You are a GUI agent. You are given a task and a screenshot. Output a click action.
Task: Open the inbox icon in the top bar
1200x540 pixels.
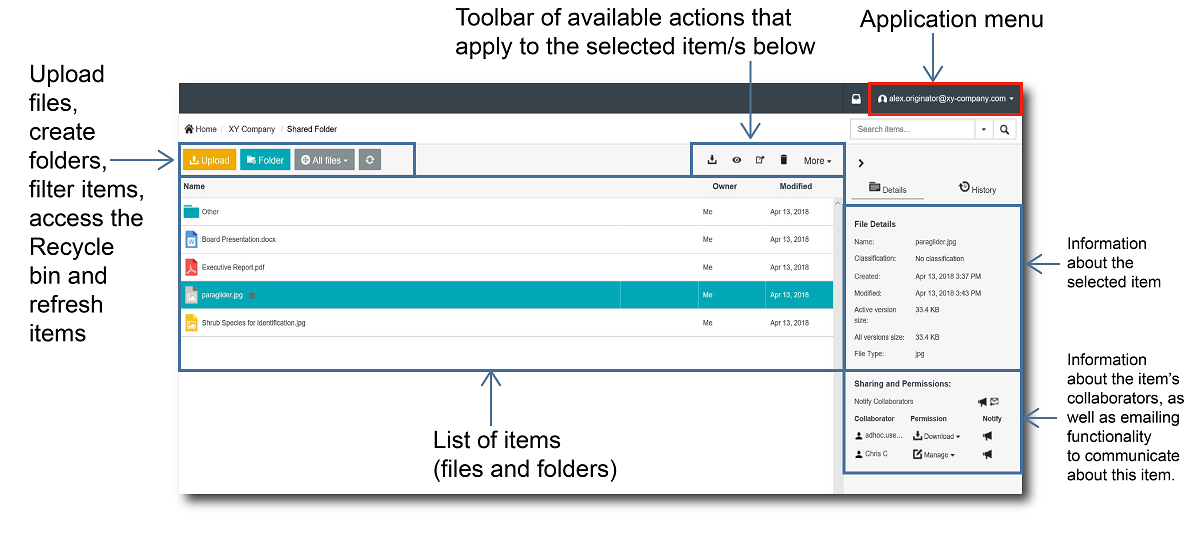[856, 99]
